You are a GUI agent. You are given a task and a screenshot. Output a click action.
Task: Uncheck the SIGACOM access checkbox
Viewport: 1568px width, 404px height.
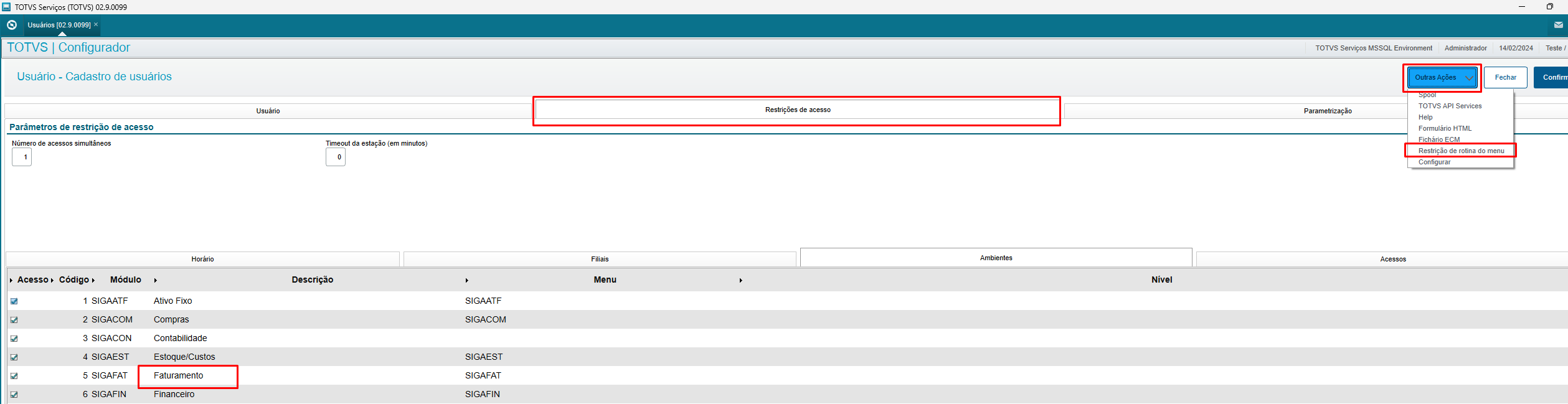14,320
